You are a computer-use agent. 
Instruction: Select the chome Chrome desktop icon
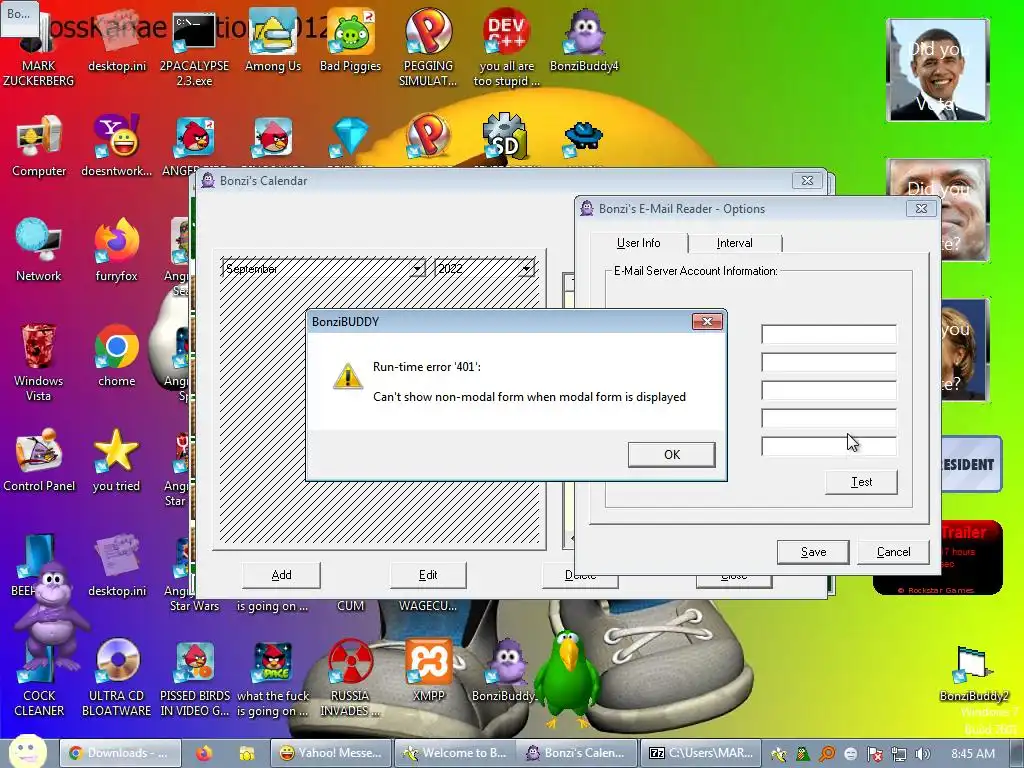(116, 356)
